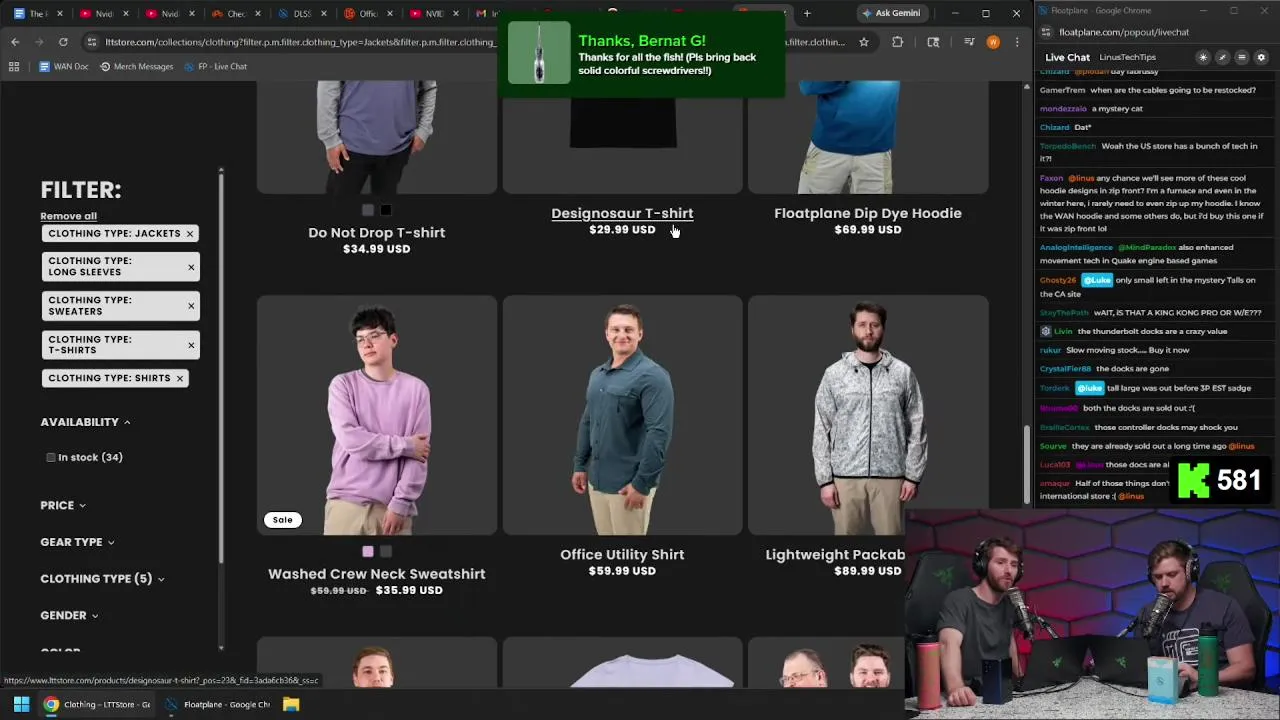Click the Floatplane Dip Dye Hoodie image
Viewport: 1280px width, 720px height.
tap(867, 137)
